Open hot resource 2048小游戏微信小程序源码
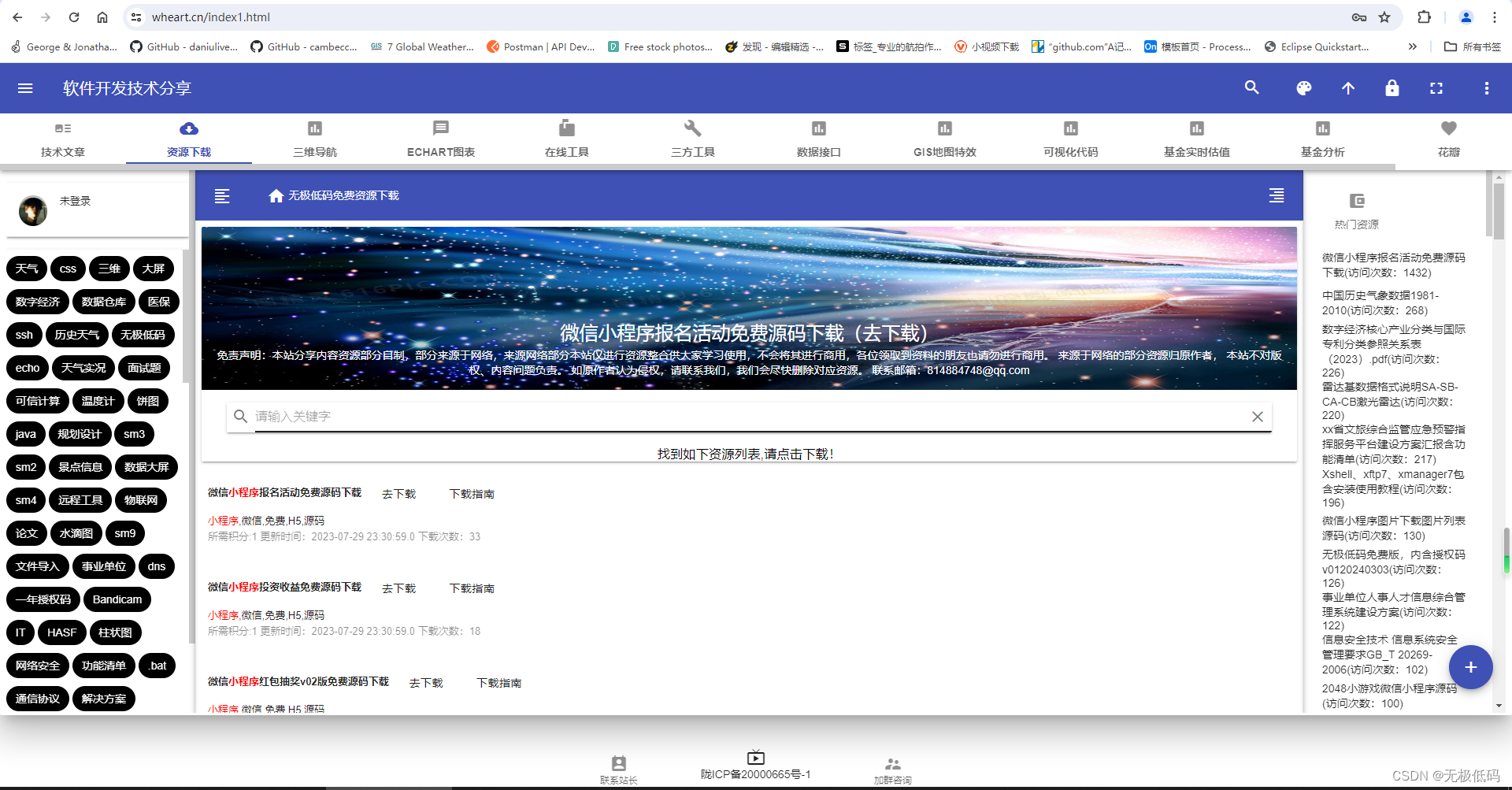1512x790 pixels. pos(1389,695)
